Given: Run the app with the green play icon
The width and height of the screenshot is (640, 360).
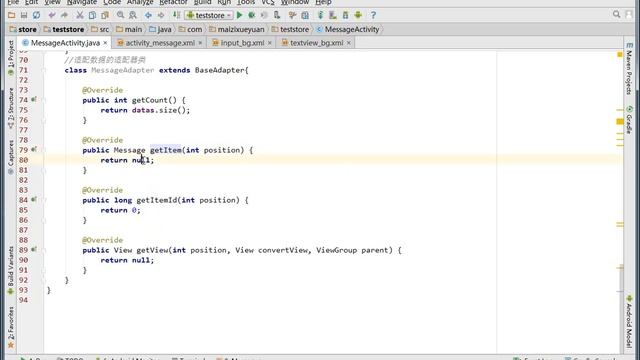Looking at the screenshot, I should (240, 16).
